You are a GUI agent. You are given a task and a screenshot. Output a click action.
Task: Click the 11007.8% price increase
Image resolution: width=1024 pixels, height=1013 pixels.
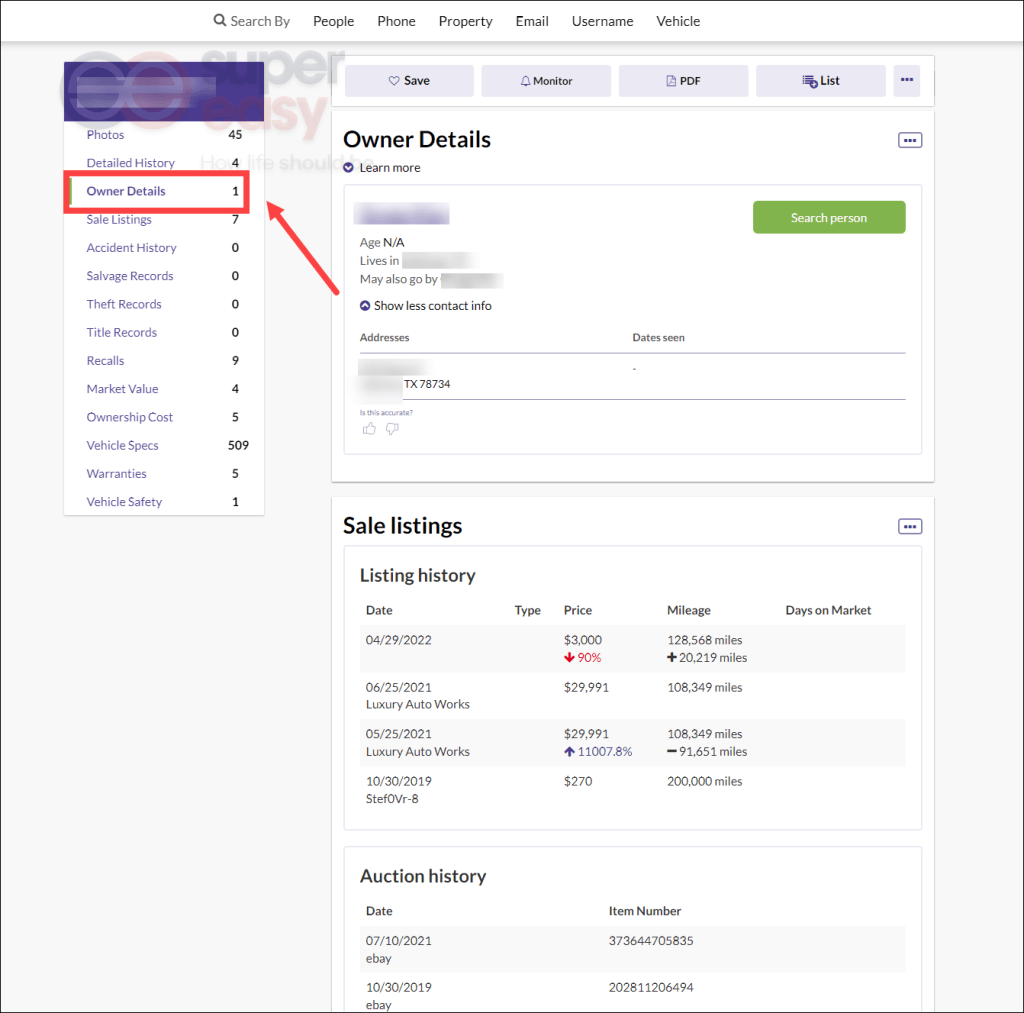coord(598,752)
